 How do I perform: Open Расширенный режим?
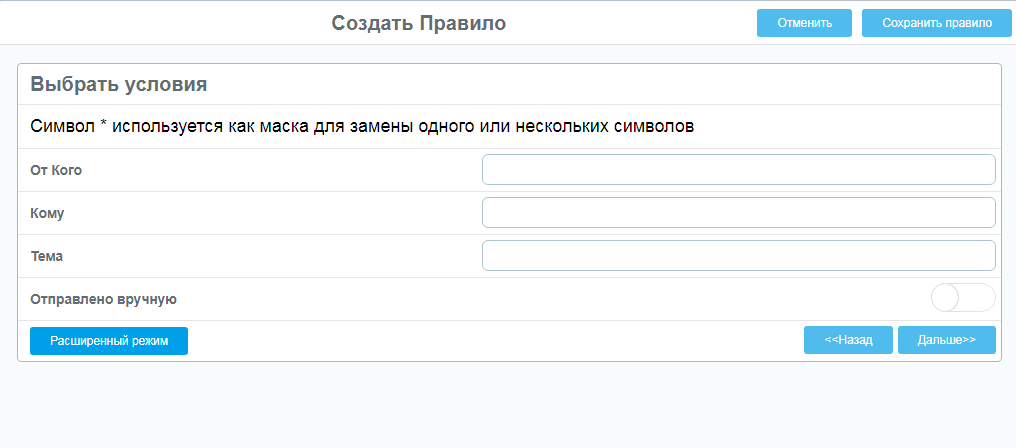click(109, 341)
